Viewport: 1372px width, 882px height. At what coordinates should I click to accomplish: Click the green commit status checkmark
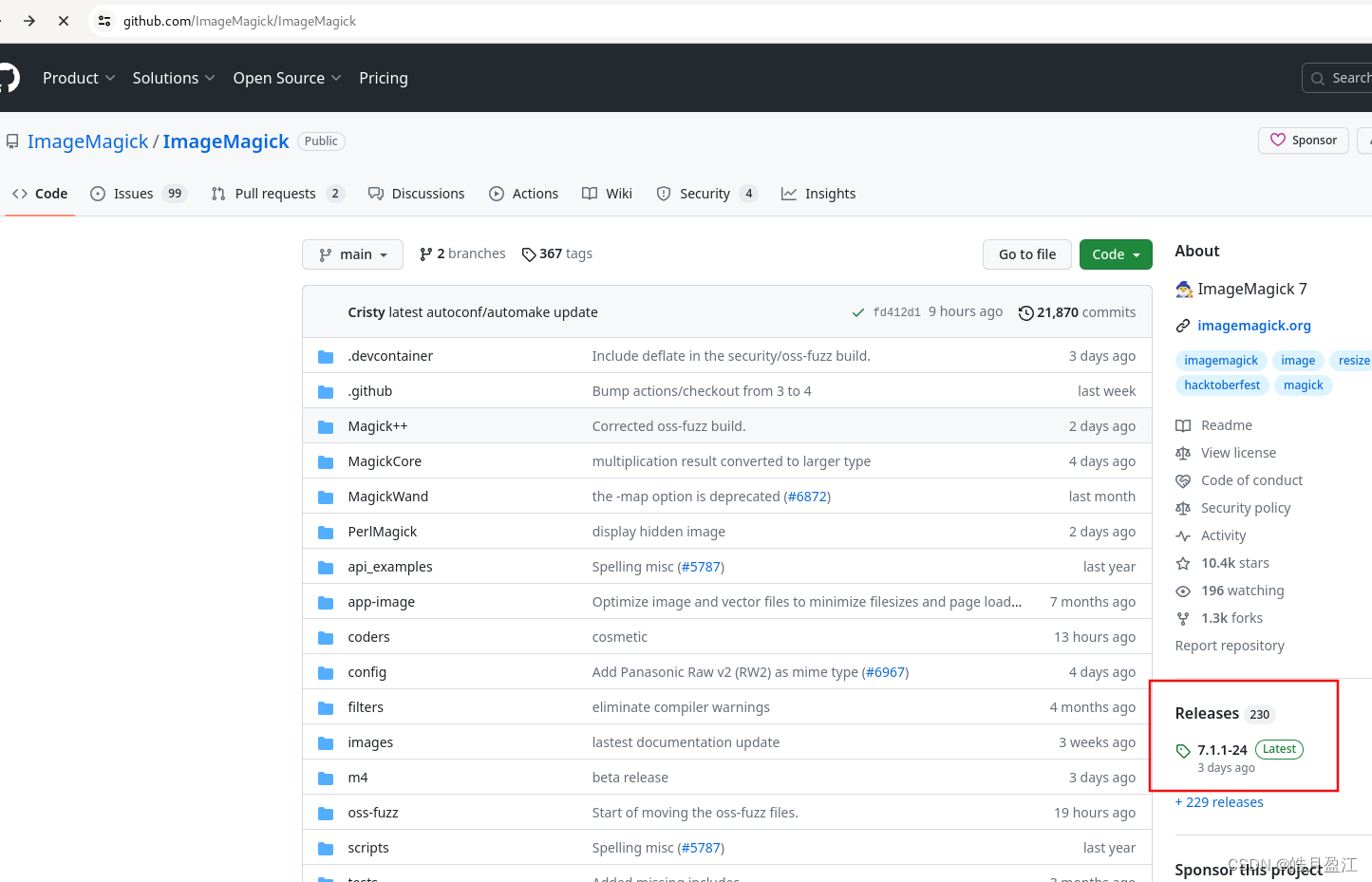[x=858, y=312]
